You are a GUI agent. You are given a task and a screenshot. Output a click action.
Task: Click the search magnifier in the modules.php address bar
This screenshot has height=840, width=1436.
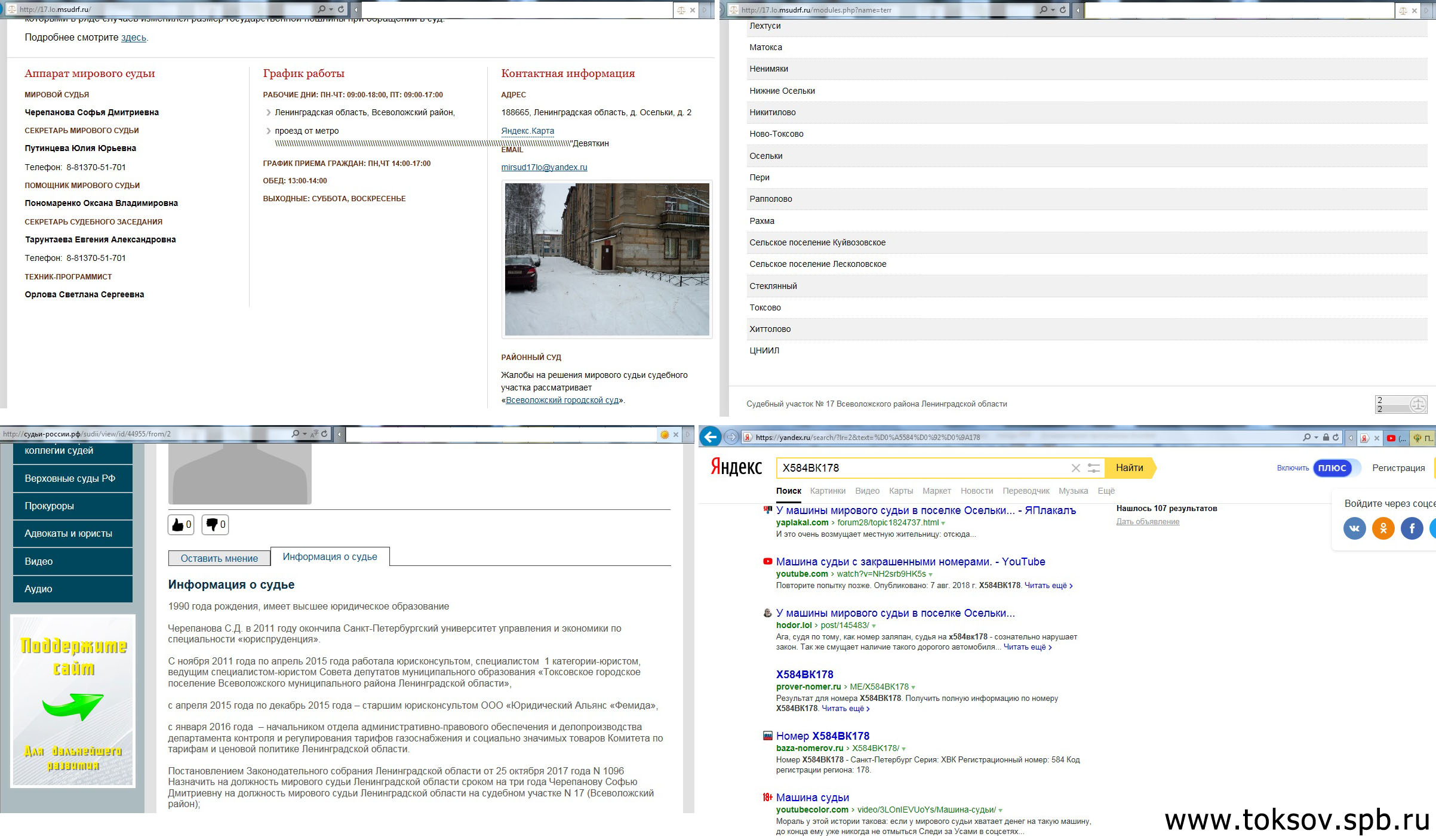pyautogui.click(x=1043, y=10)
